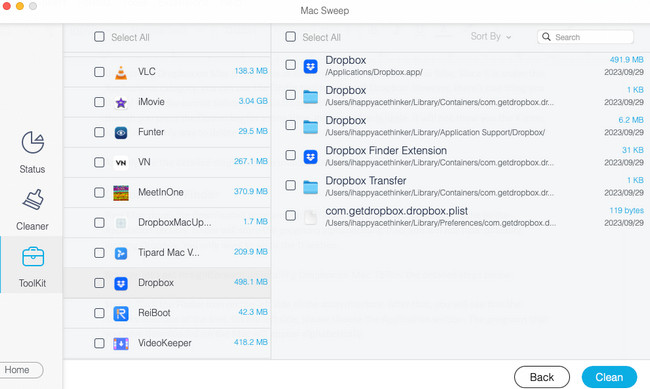Viewport: 650px width, 389px height.
Task: Click the 'com.getdropbox.dropbox.plist' file name
Action: [x=397, y=211]
